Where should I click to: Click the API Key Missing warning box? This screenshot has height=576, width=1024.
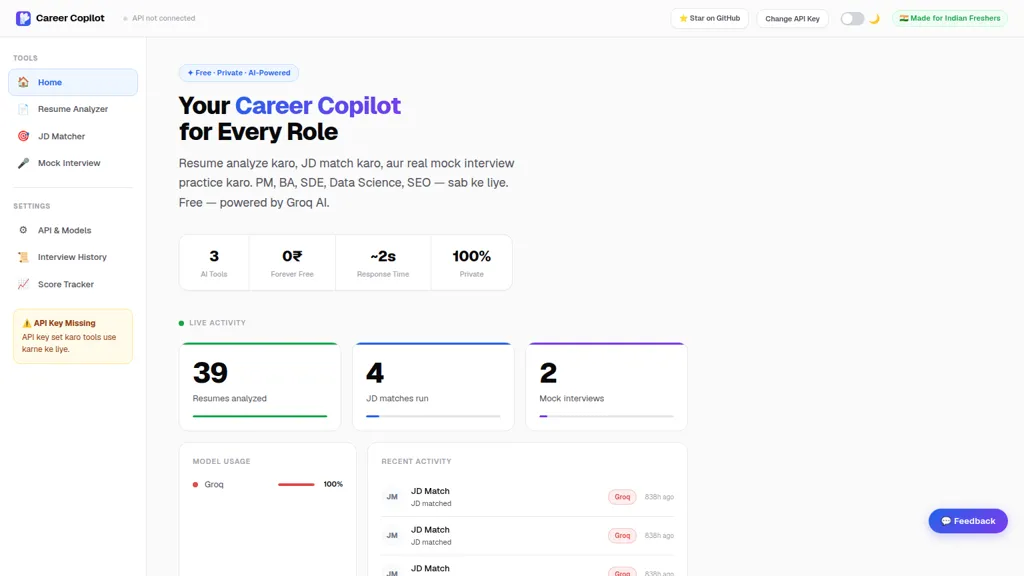[x=73, y=336]
